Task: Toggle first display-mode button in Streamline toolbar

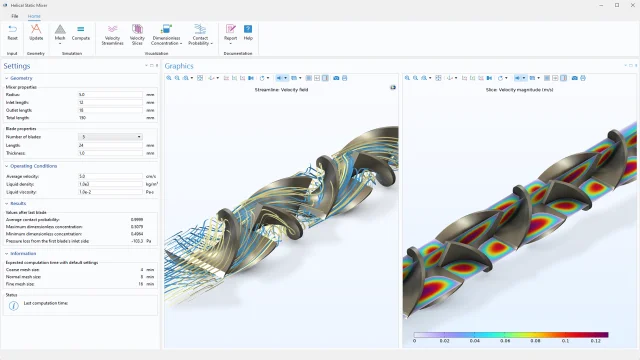Action: (309, 78)
